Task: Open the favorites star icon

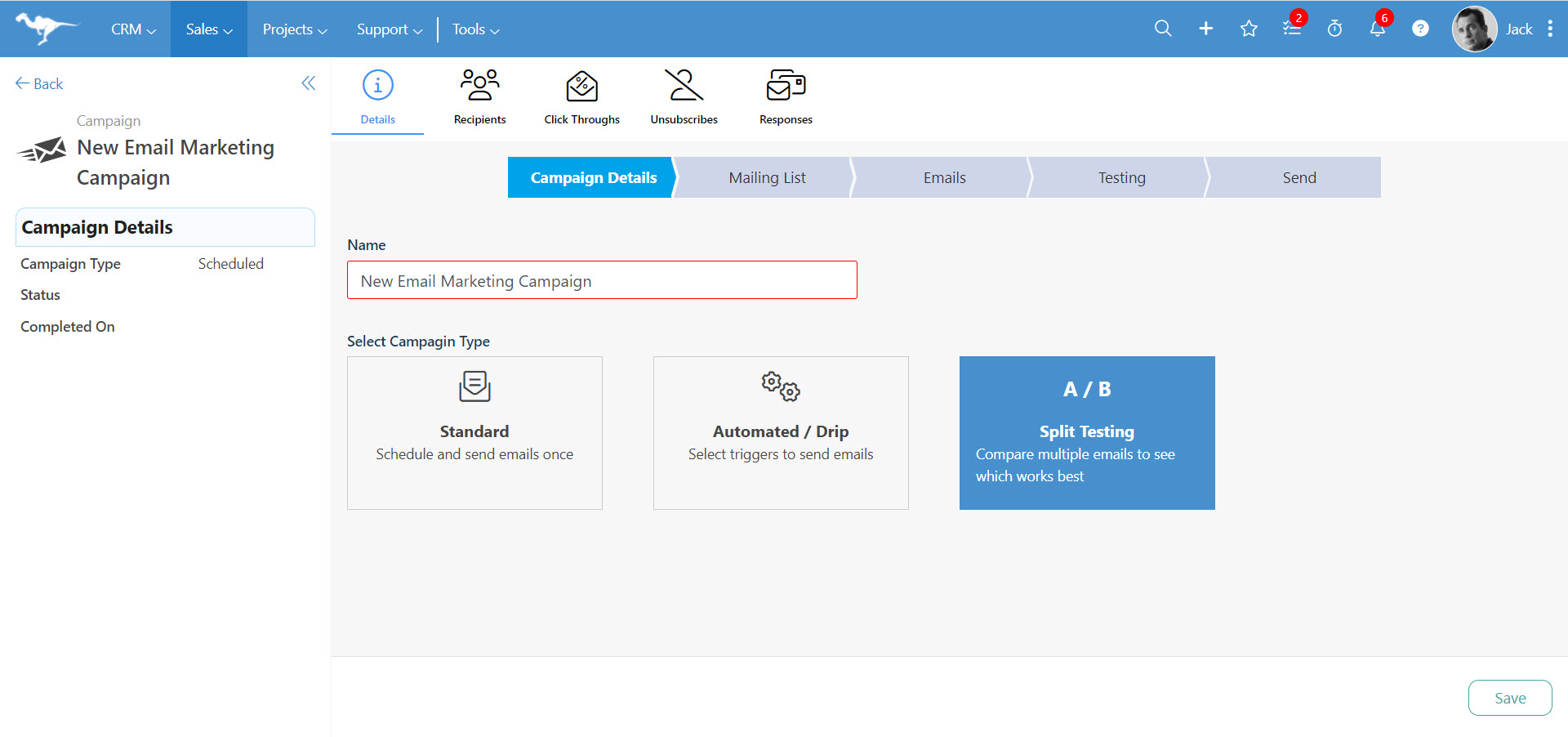Action: point(1249,29)
